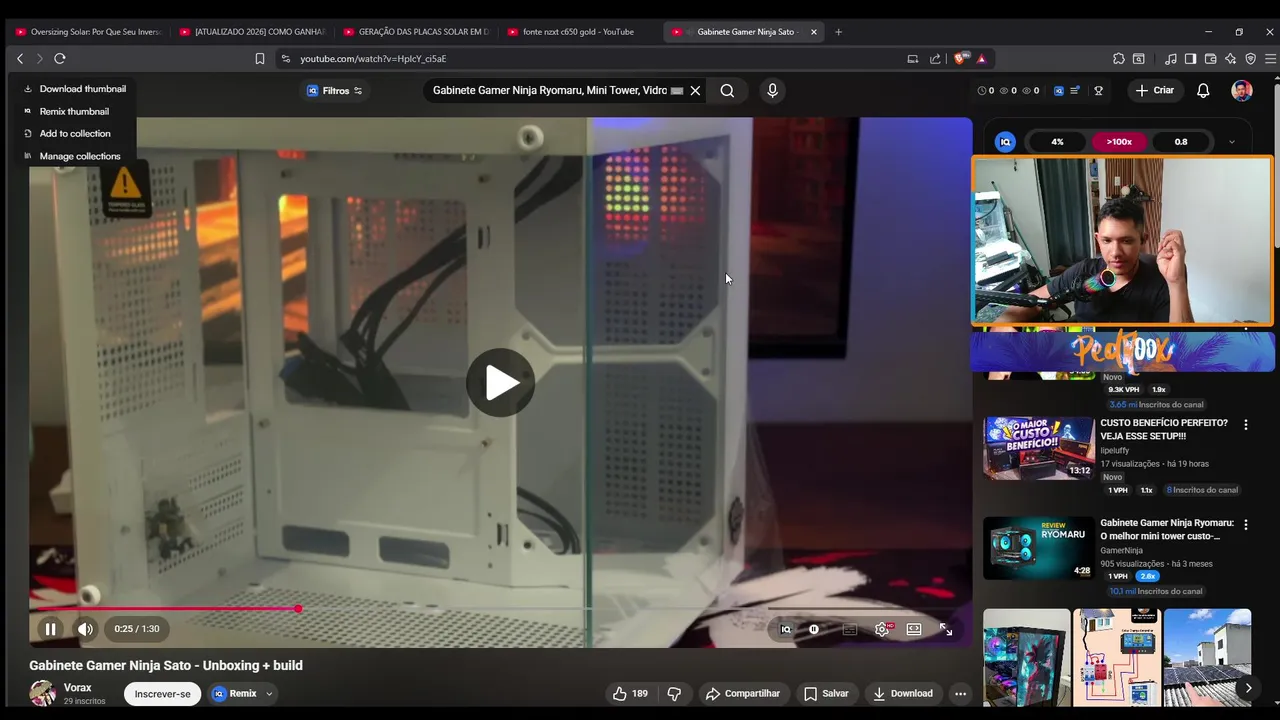1280x720 pixels.
Task: Save the video with Salvar
Action: (x=826, y=693)
